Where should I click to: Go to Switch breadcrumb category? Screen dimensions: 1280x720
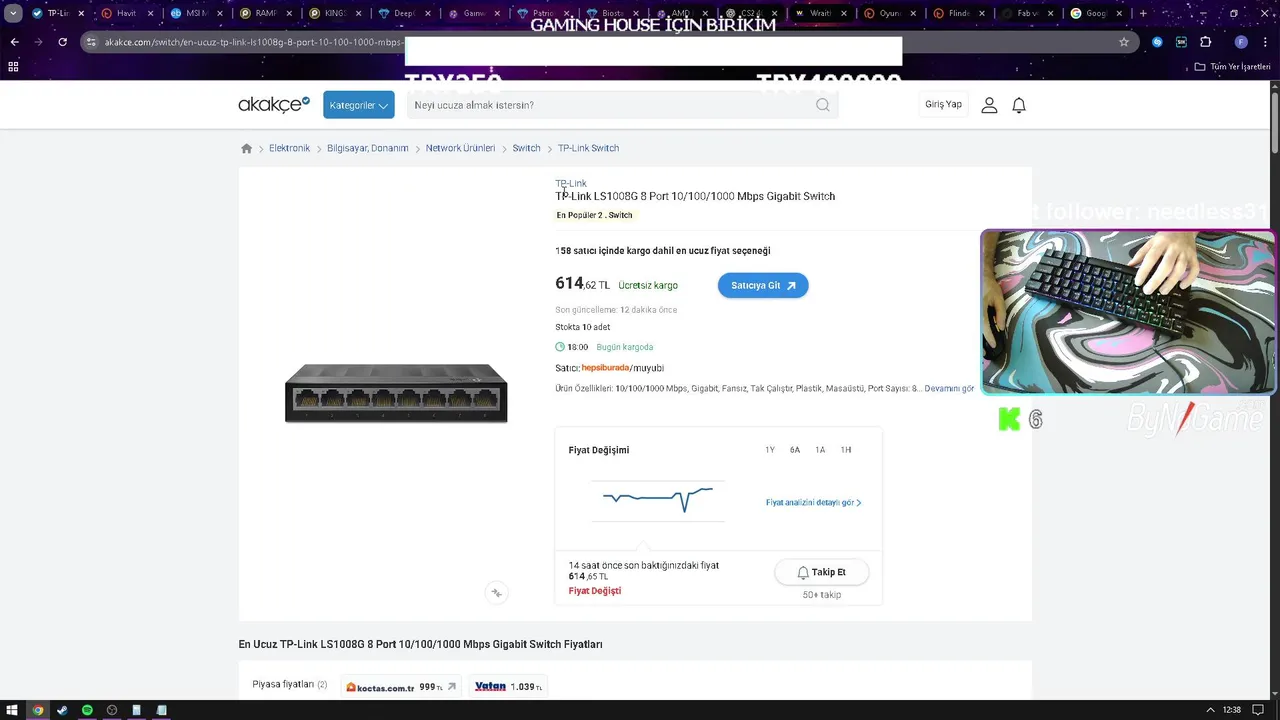(x=526, y=148)
